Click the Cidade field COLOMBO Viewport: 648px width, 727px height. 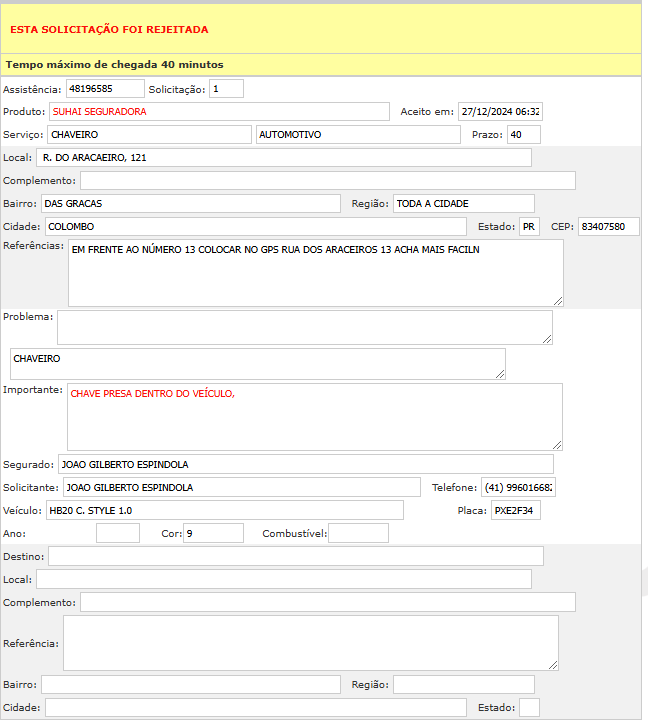255,226
